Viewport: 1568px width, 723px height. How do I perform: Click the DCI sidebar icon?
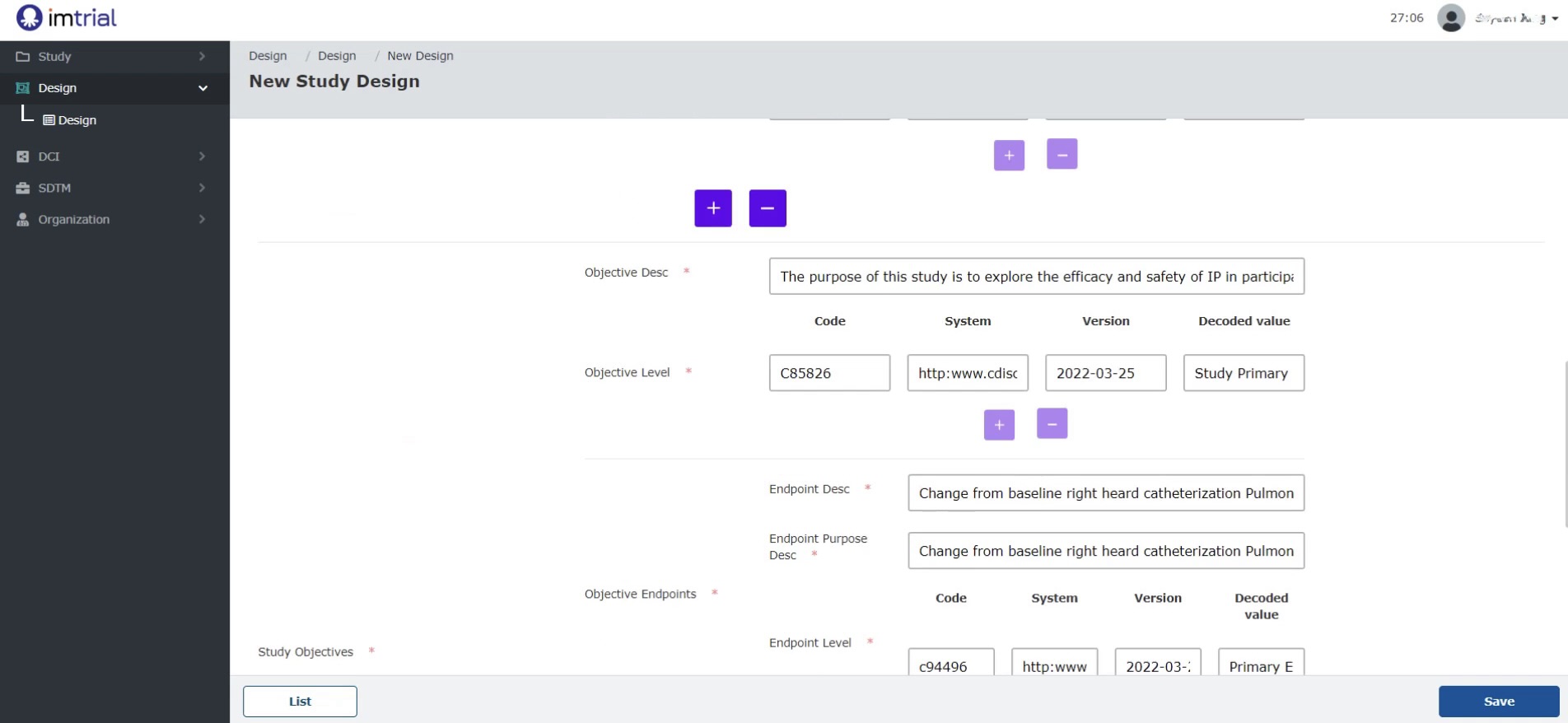[x=23, y=156]
